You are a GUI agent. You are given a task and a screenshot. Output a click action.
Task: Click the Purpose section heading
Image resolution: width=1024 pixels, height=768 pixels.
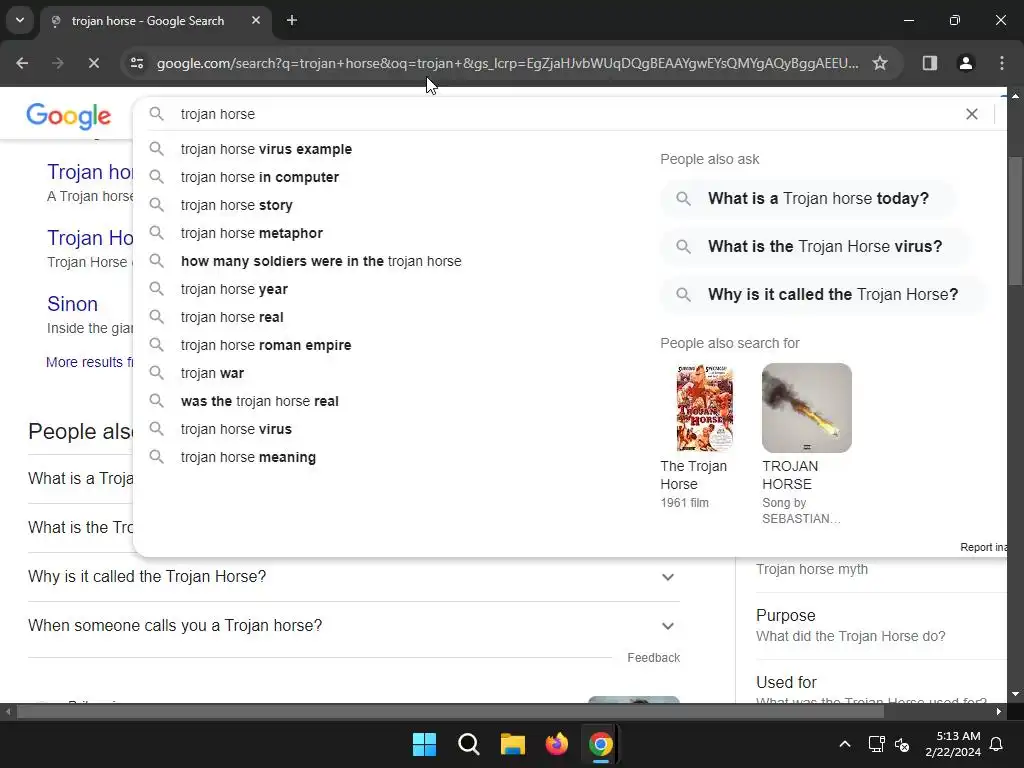click(x=786, y=616)
